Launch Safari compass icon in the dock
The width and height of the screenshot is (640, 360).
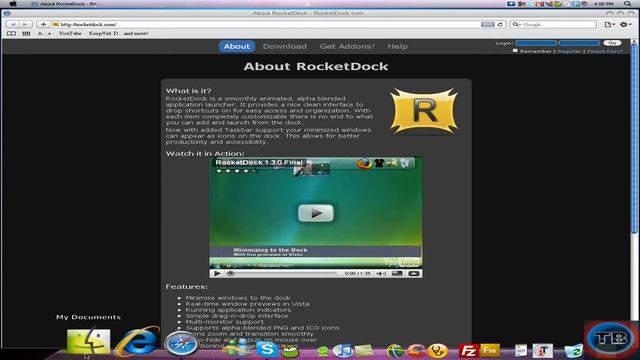(x=181, y=343)
